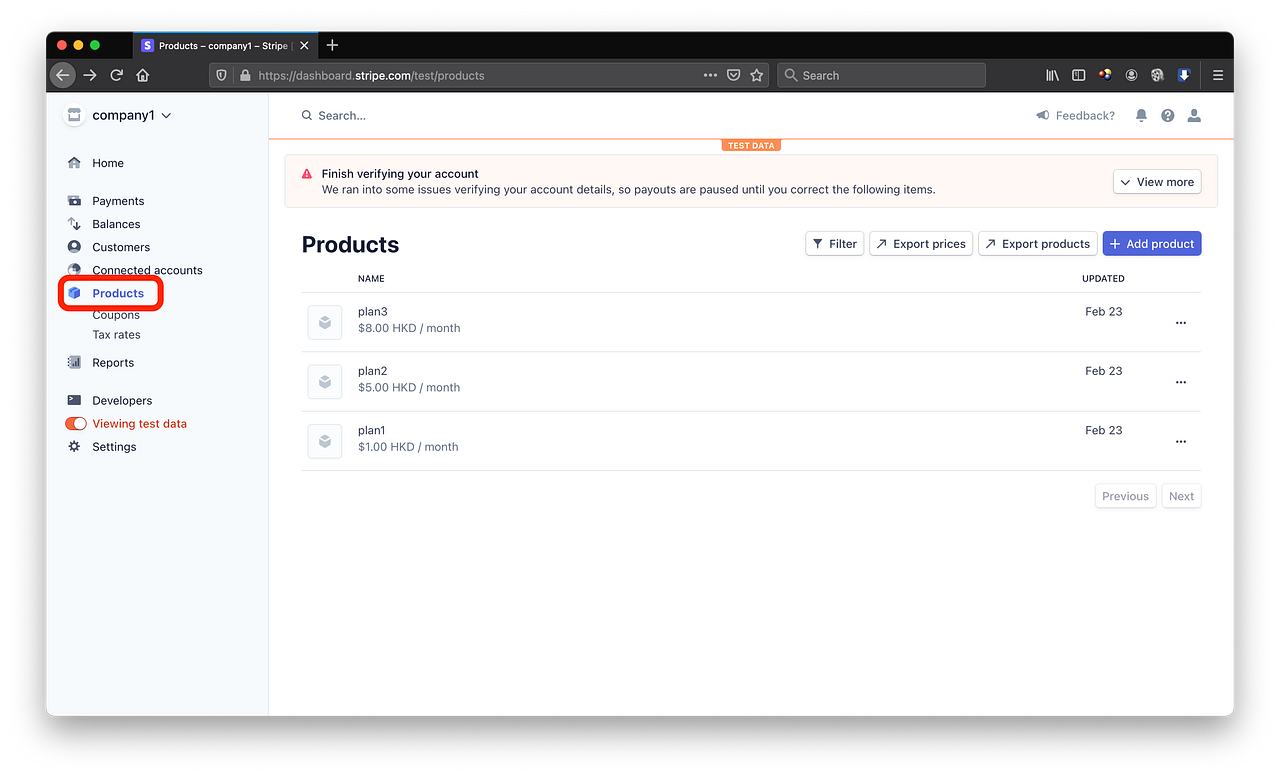Open the Firefox hamburger menu
1280x777 pixels.
pyautogui.click(x=1217, y=75)
